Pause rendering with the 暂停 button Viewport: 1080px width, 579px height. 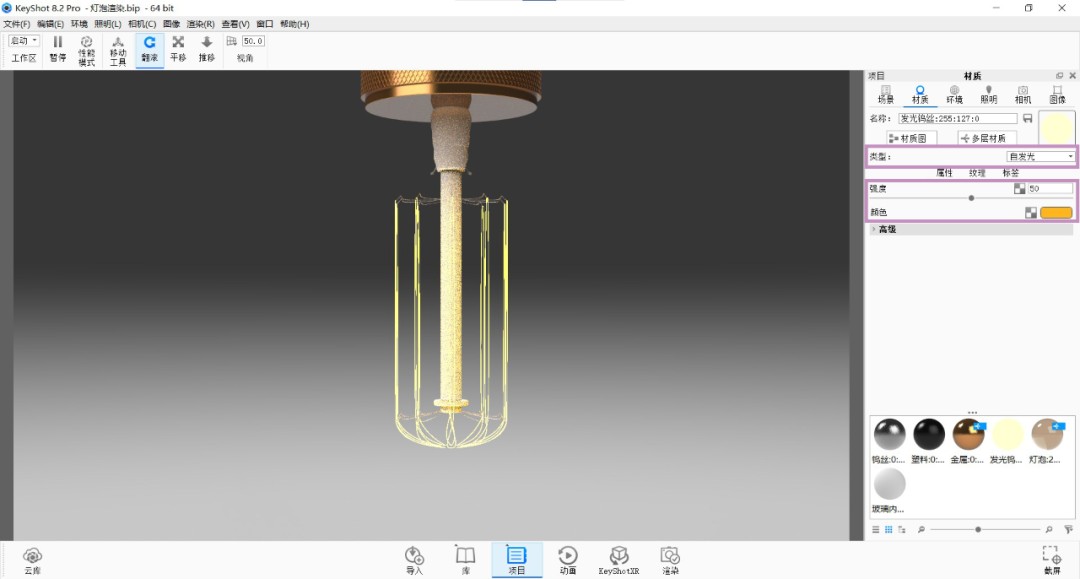click(x=57, y=48)
